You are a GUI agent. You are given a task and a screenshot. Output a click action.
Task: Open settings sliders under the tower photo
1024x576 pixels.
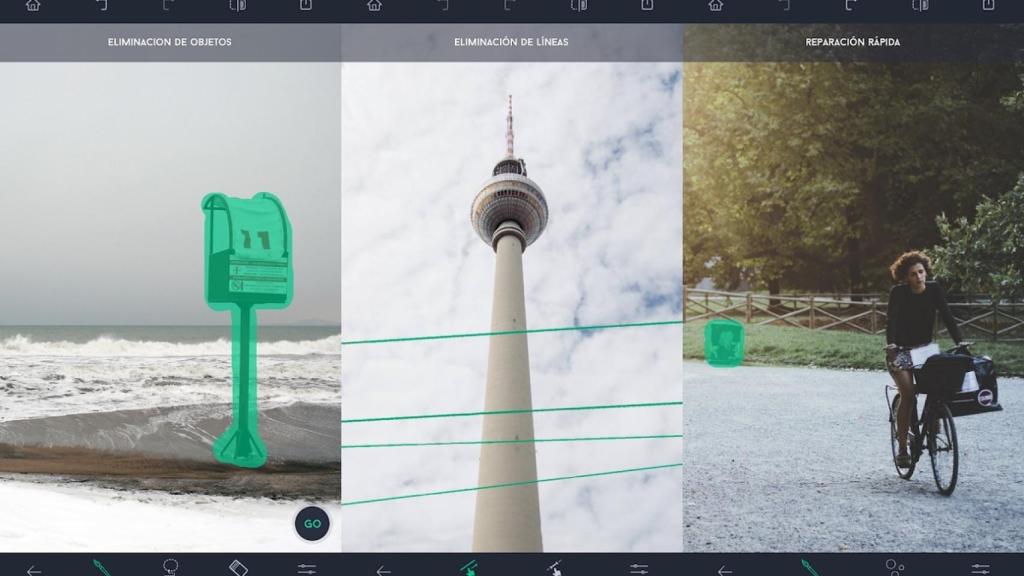(x=639, y=569)
